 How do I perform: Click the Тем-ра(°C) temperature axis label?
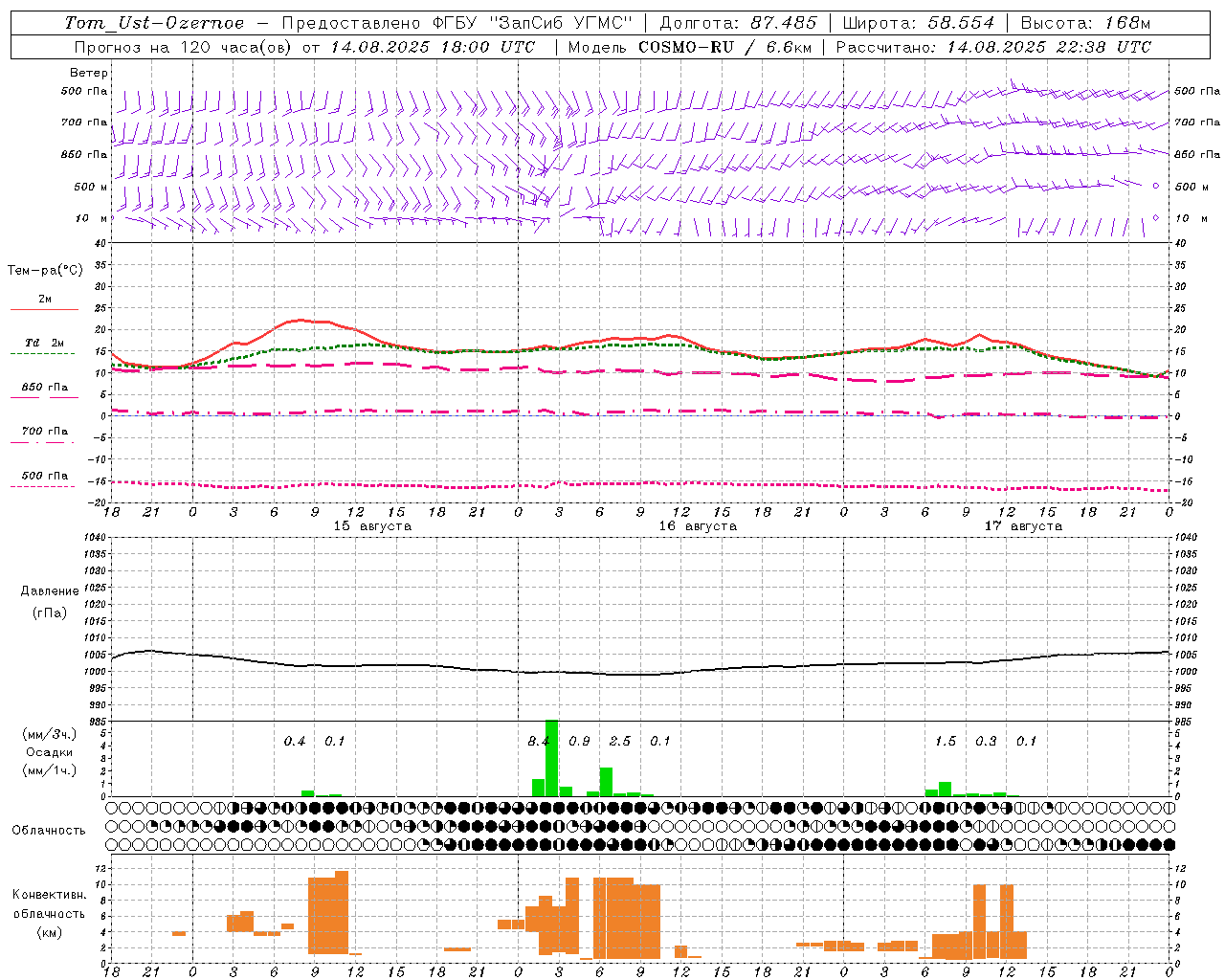[45, 271]
